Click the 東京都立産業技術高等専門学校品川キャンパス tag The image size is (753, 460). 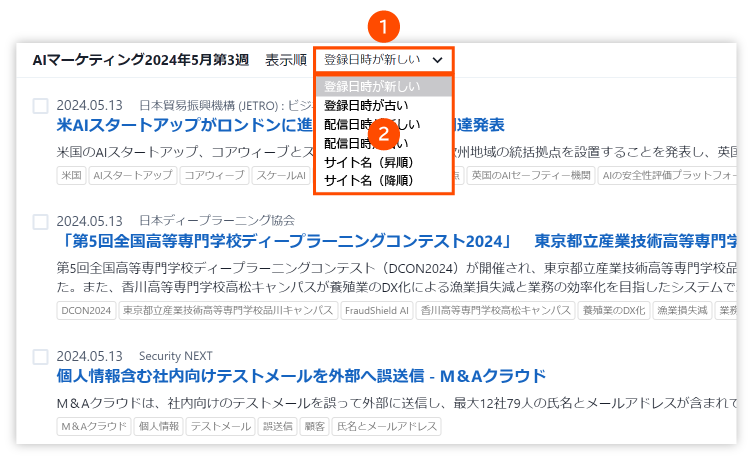228,311
